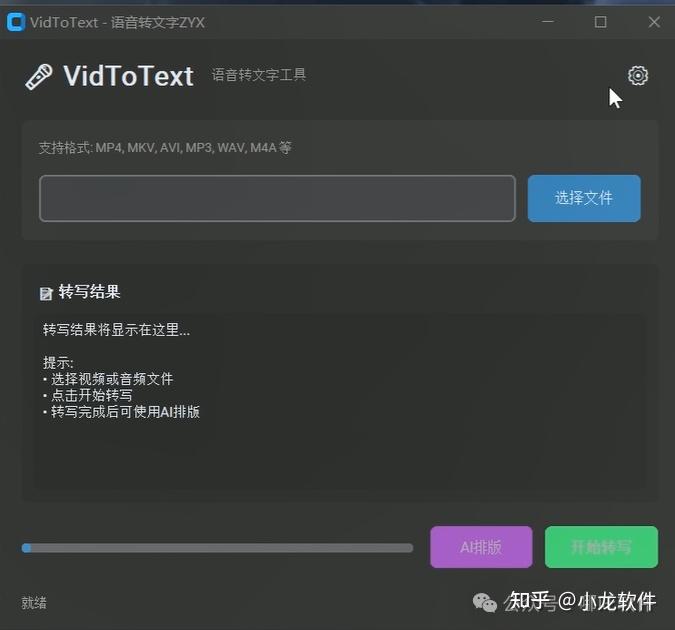Click the 转写结果将显示在这里 results text area
This screenshot has width=675, height=630.
(x=340, y=403)
